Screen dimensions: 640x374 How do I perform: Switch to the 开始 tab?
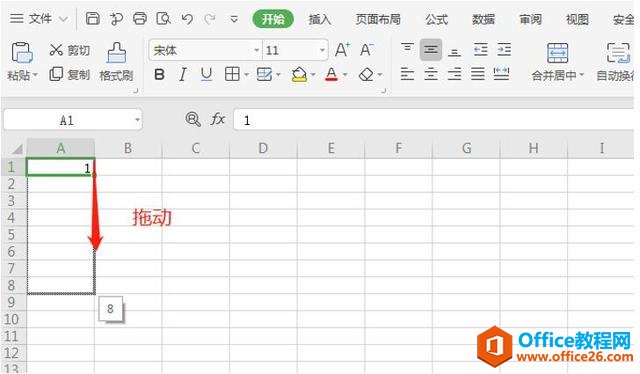coord(273,19)
